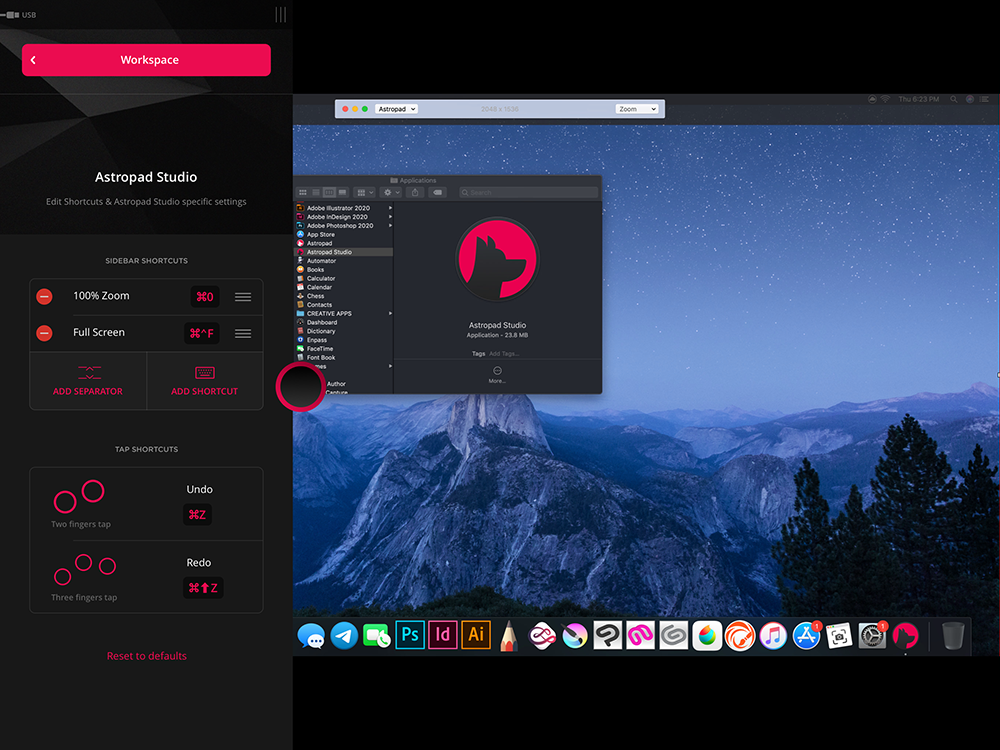1000x750 pixels.
Task: Open the Astropad dropdown in mirror window
Action: point(396,109)
